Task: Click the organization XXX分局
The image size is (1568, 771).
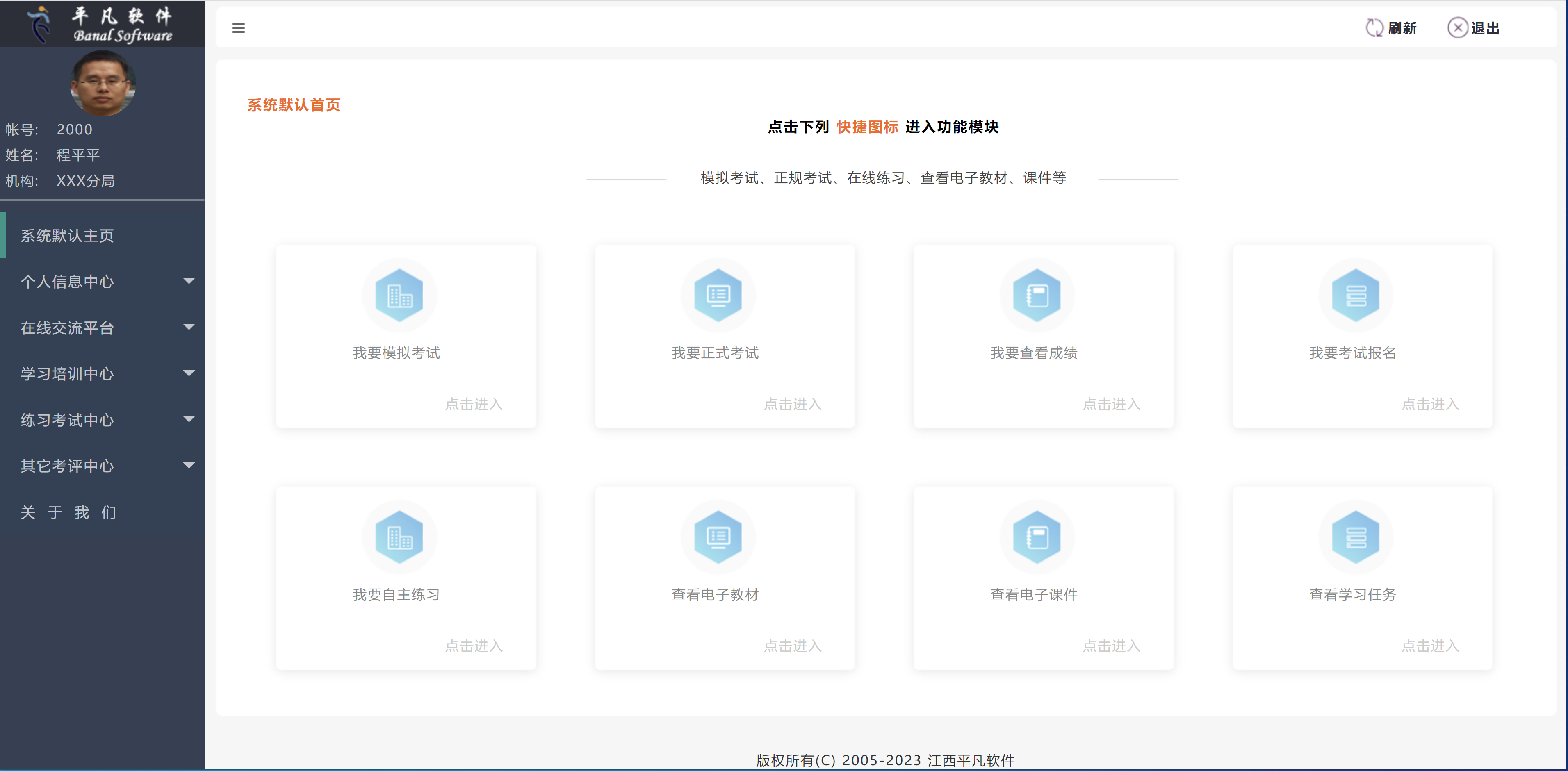Action: click(x=85, y=181)
